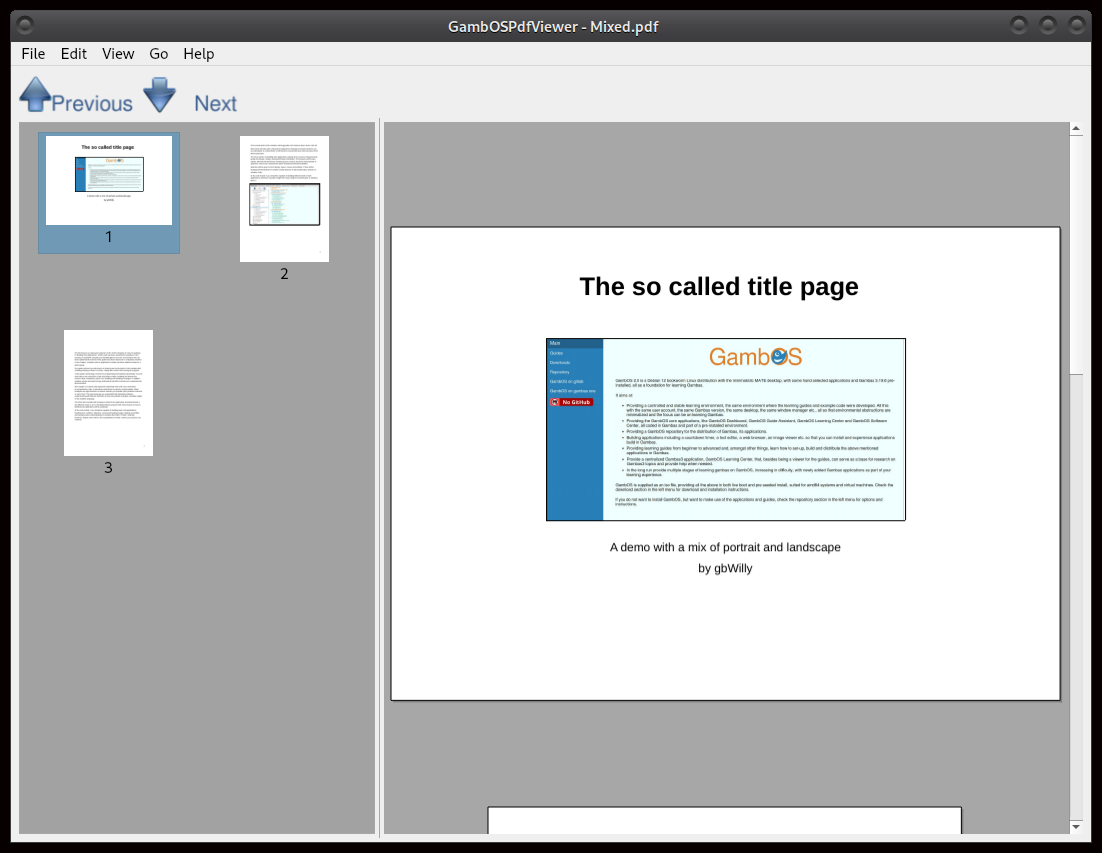
Task: Click the scrollbar's down arrow icon
Action: (1076, 829)
